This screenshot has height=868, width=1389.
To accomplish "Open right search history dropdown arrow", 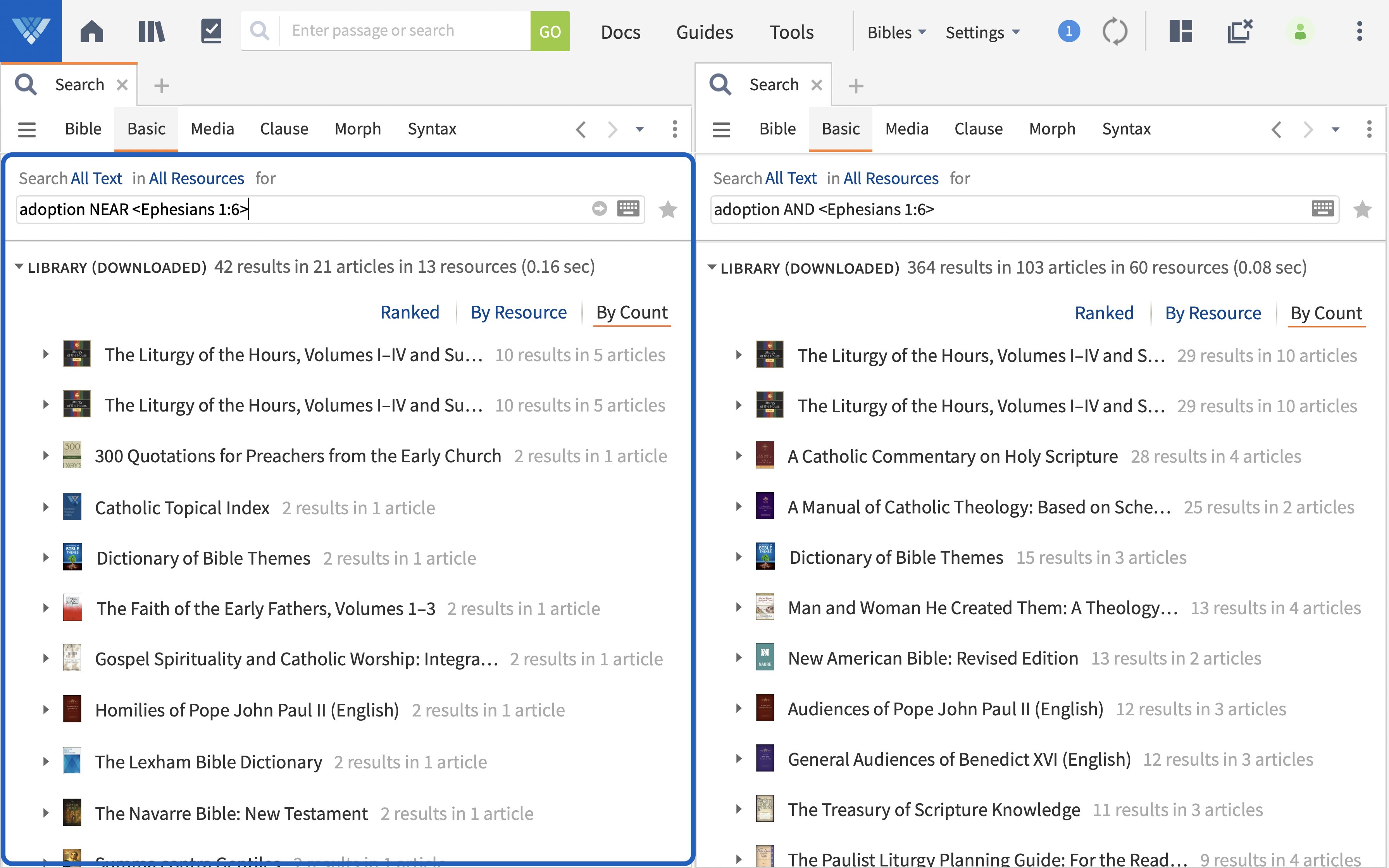I will (x=1335, y=129).
